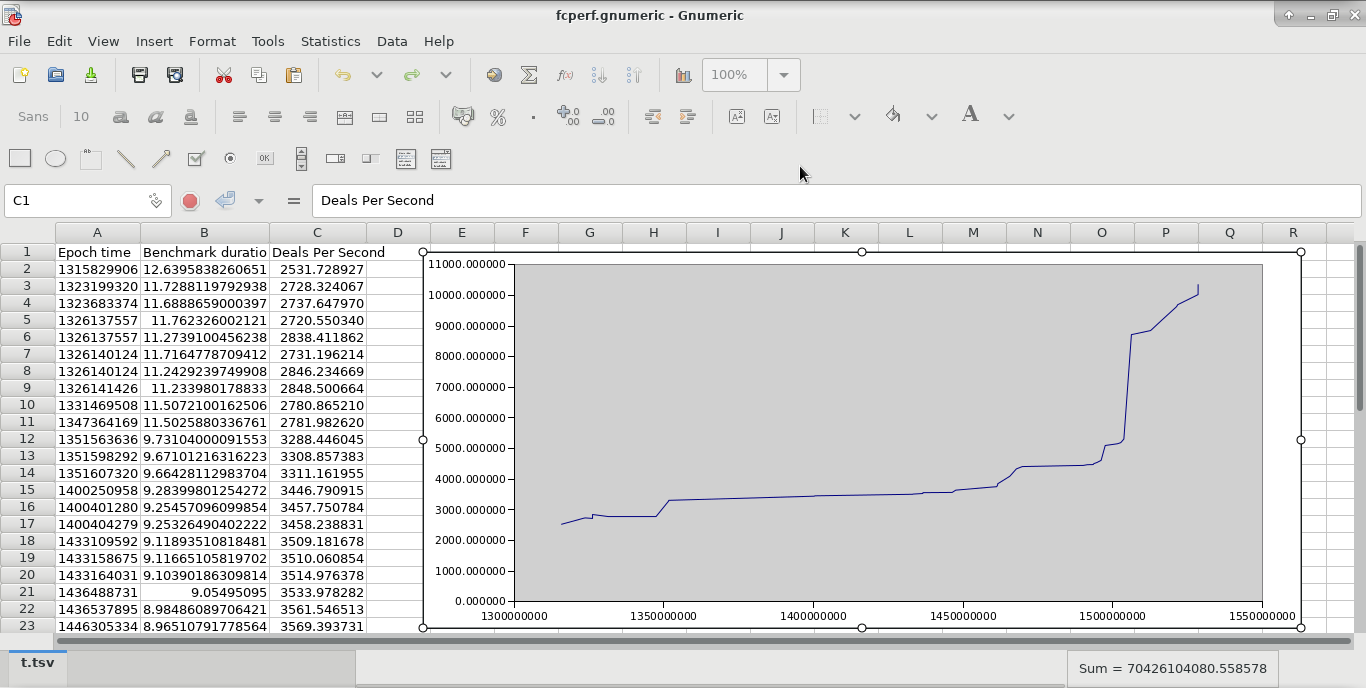Apply font color with A icon

click(x=970, y=115)
